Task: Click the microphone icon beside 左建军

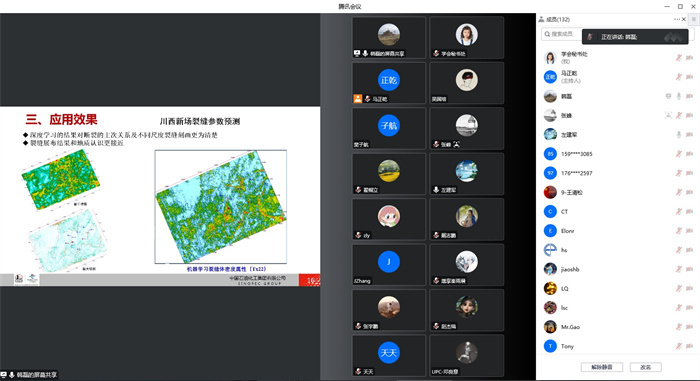Action: [x=679, y=134]
